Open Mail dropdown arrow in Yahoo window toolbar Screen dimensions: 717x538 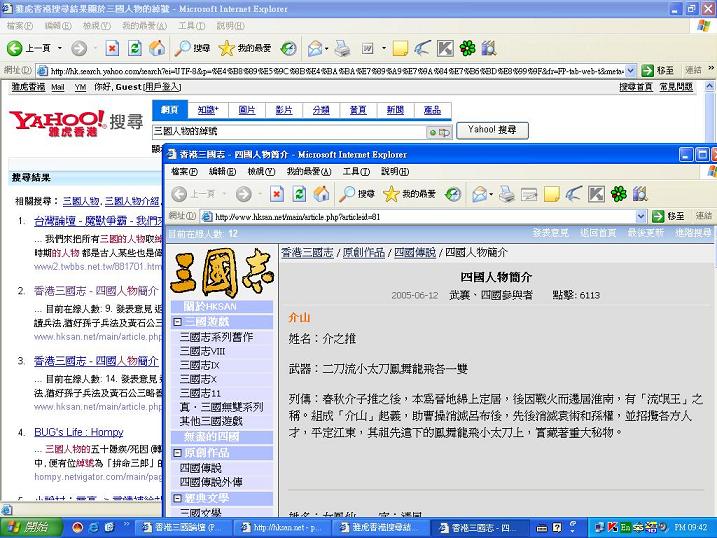point(327,48)
